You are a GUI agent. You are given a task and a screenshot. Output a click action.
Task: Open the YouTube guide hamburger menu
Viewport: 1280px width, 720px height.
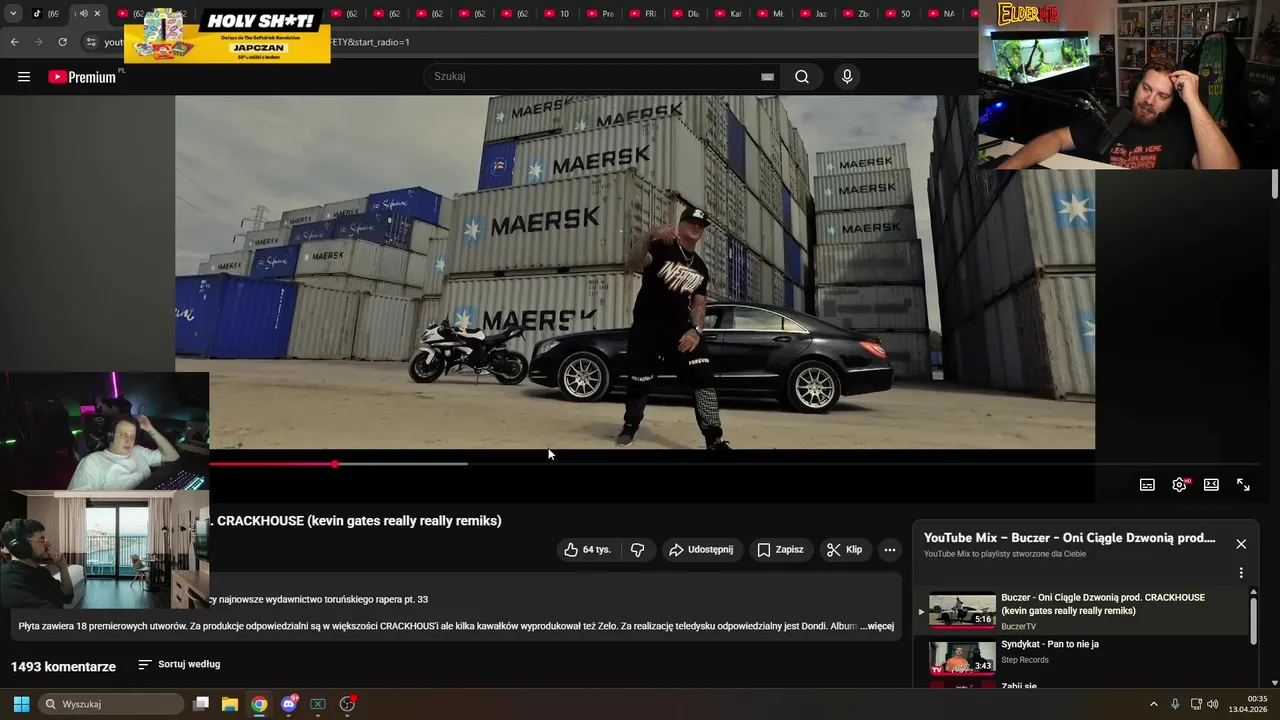click(x=24, y=77)
